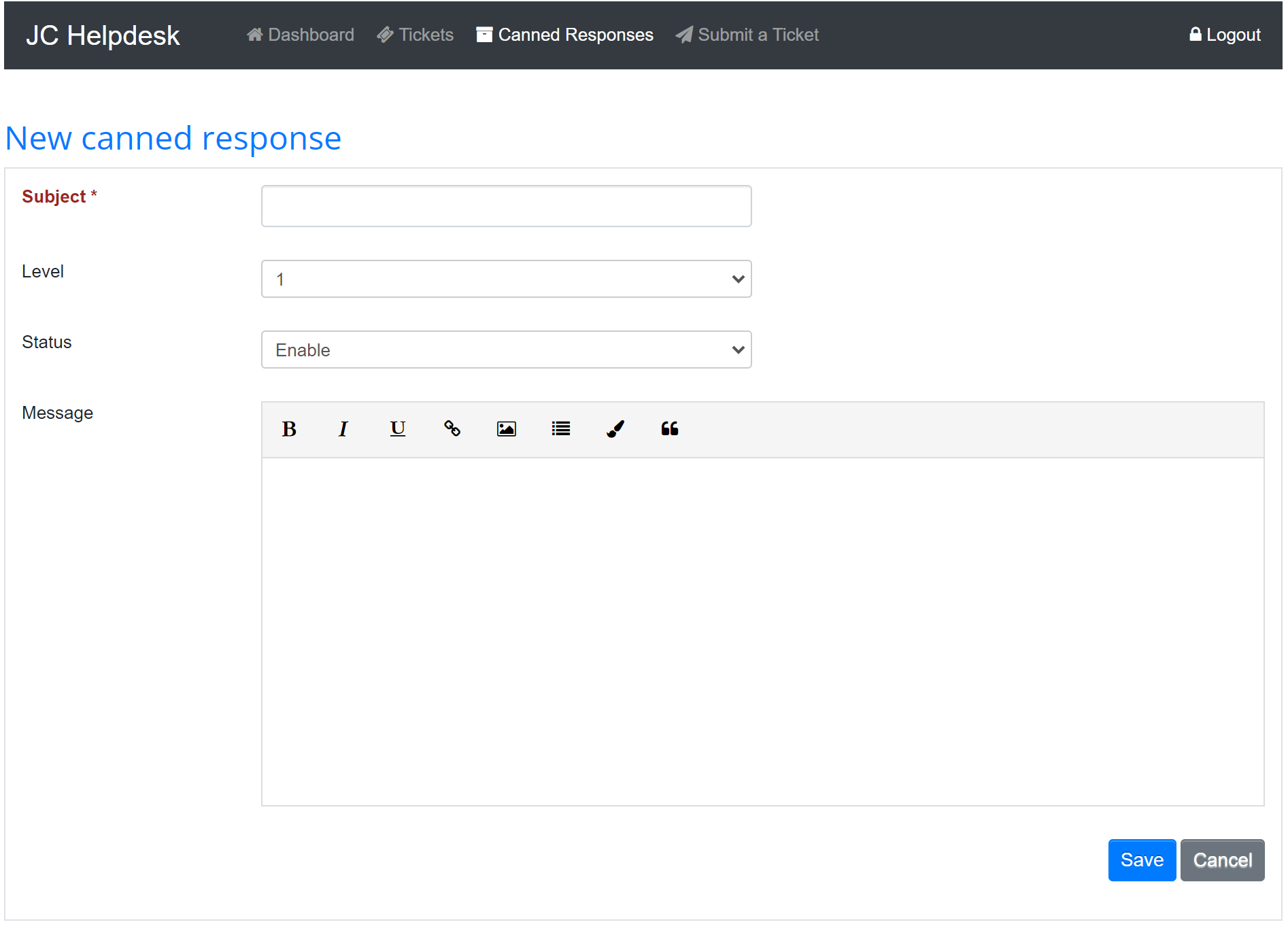Open the Level dropdown

point(506,279)
